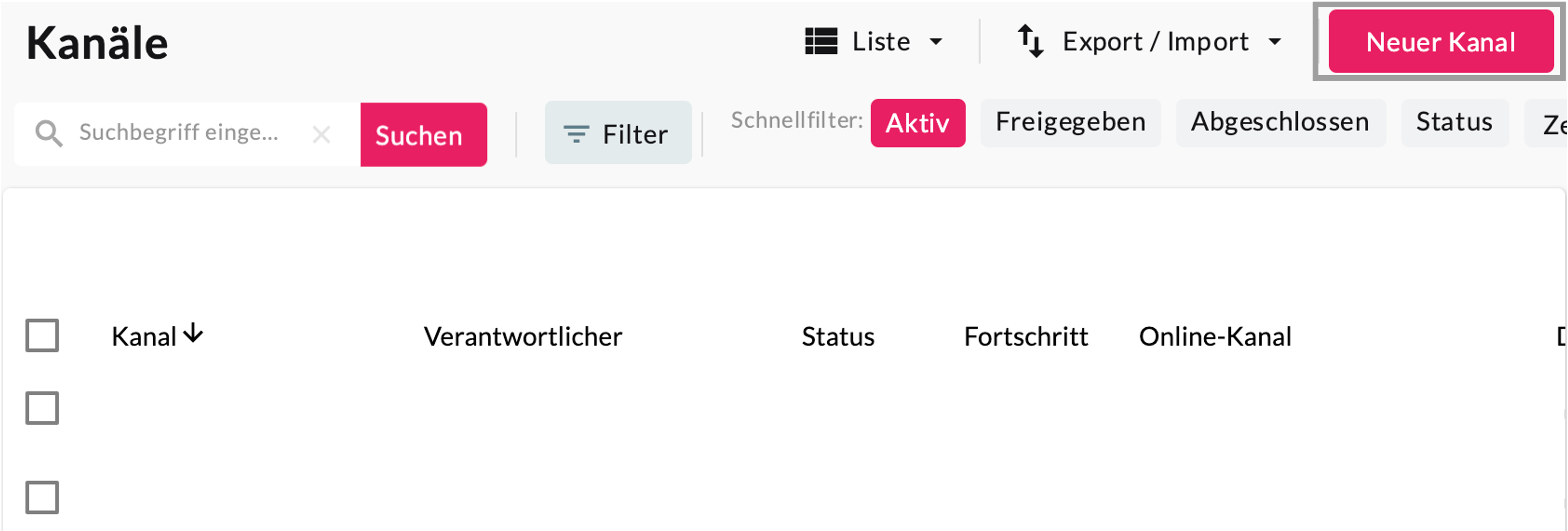Click the list view icon
This screenshot has width=1568, height=531.
(x=821, y=41)
